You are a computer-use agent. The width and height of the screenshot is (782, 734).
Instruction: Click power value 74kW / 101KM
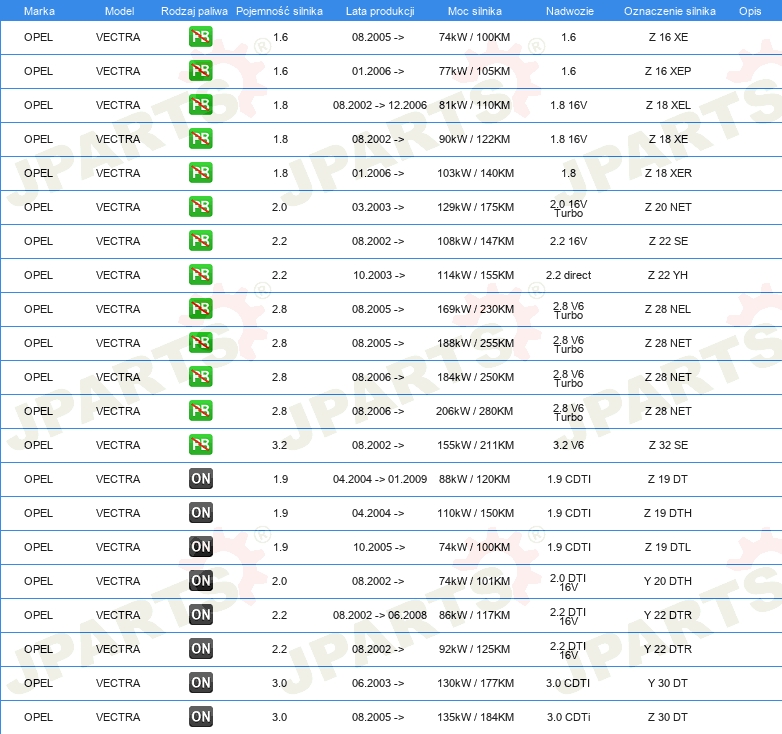[474, 580]
